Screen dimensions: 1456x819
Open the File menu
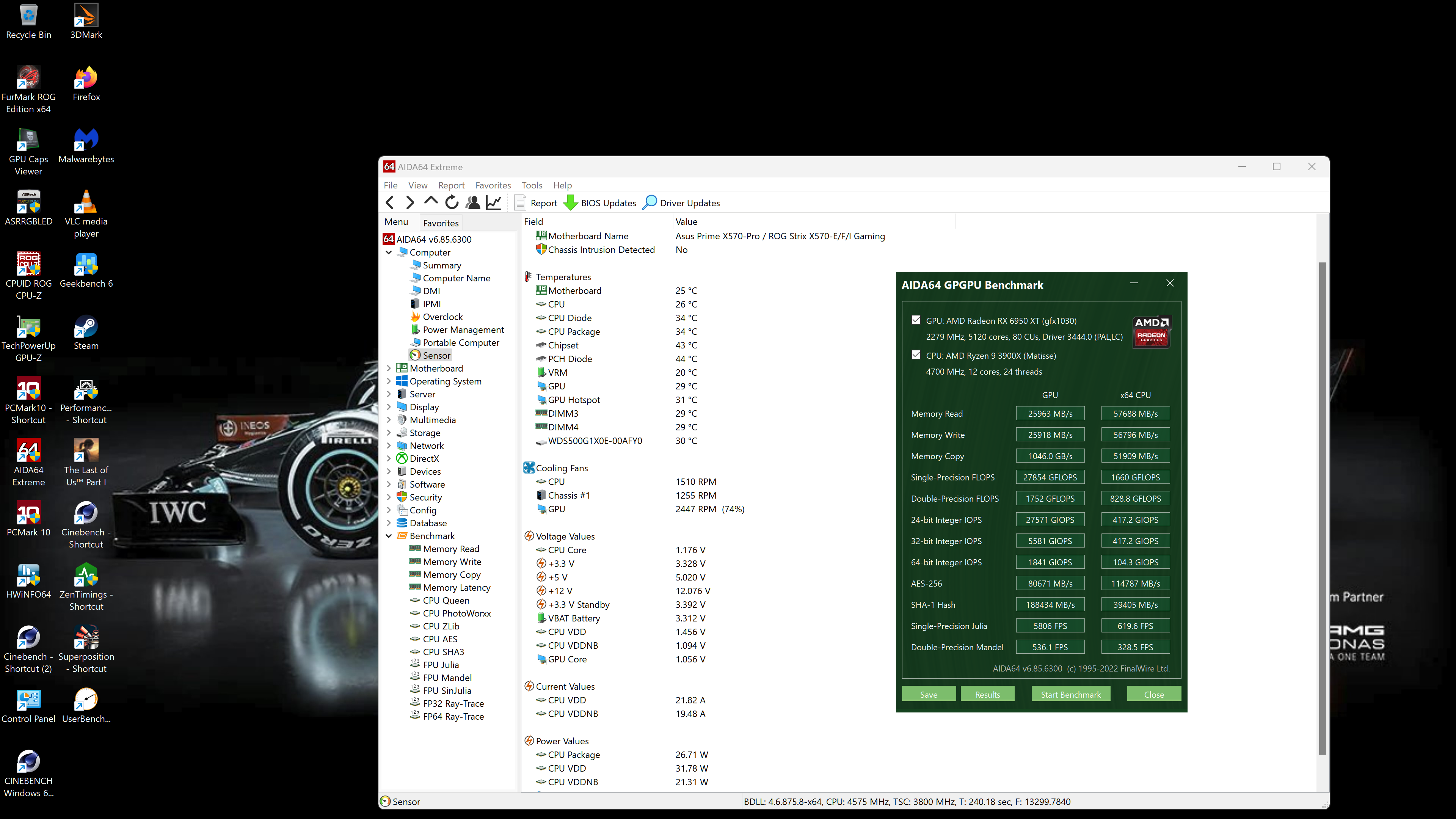[x=391, y=185]
